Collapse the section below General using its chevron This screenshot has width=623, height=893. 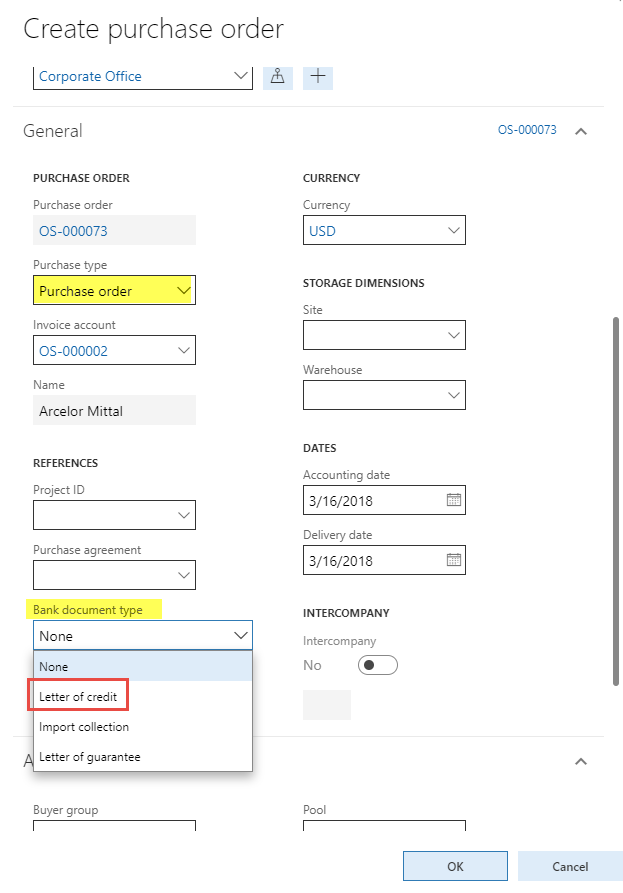point(581,762)
